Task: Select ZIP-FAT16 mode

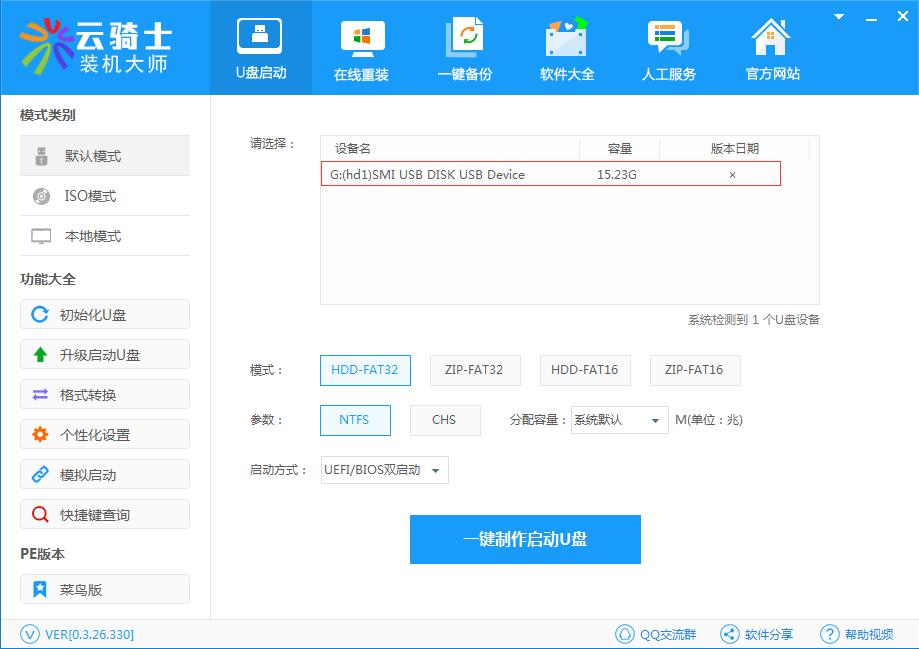Action: point(695,370)
